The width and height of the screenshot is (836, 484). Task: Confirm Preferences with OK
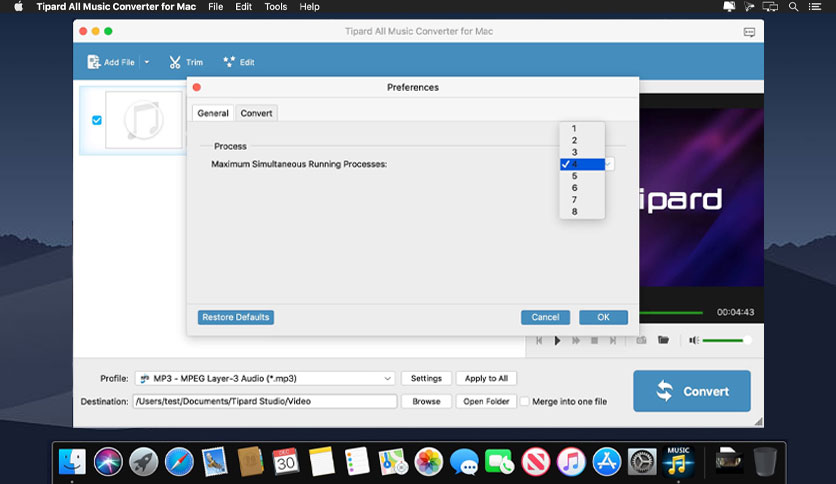603,317
